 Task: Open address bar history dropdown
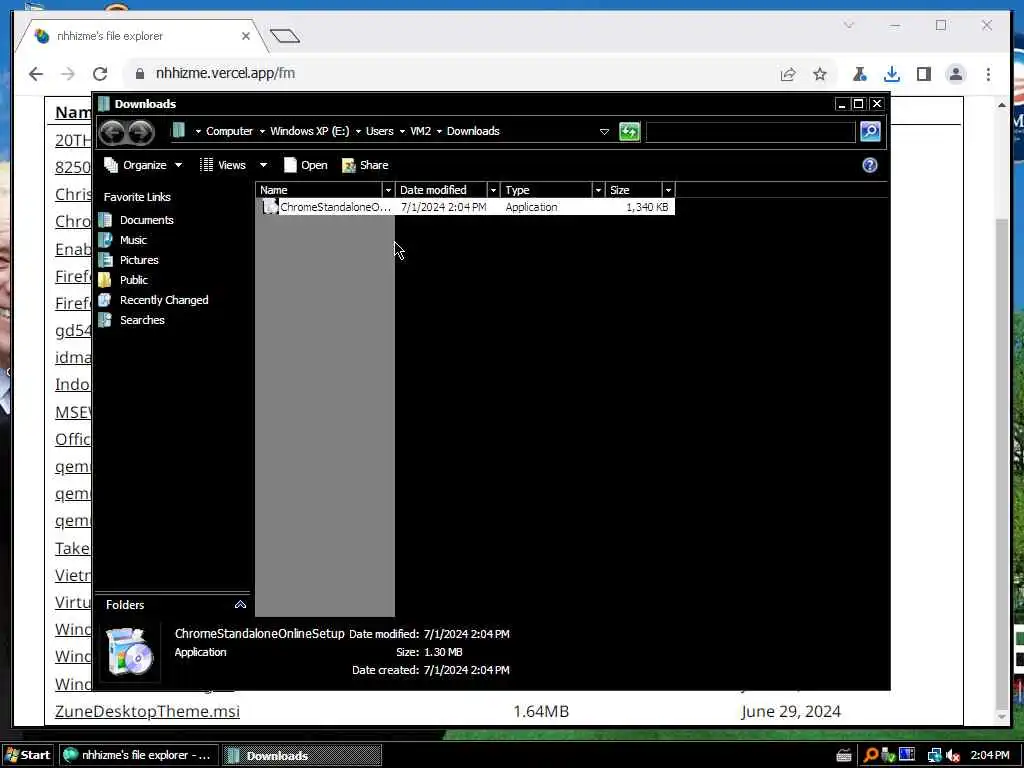[604, 132]
